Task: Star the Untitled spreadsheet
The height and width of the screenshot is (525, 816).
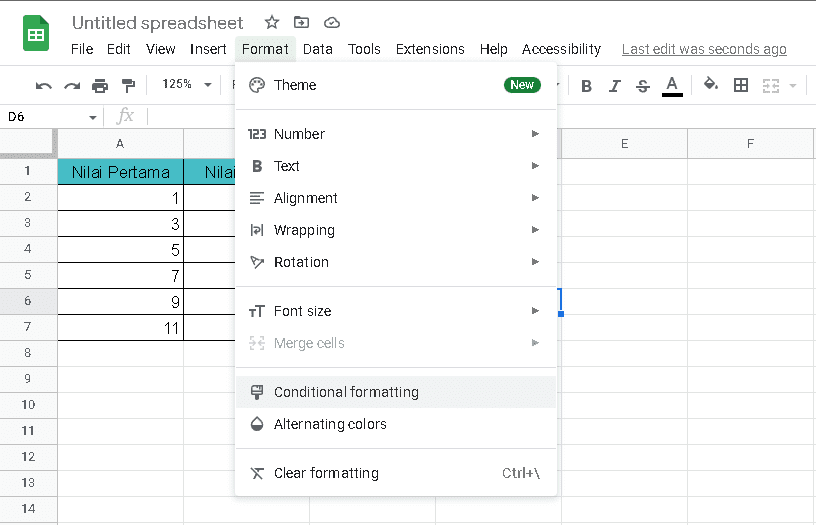Action: pyautogui.click(x=272, y=22)
